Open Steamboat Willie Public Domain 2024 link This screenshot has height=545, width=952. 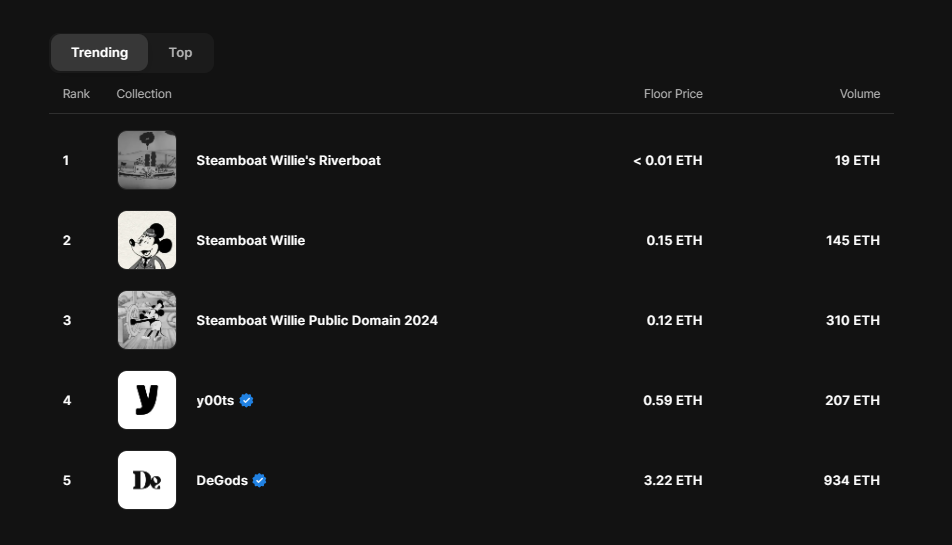pyautogui.click(x=316, y=320)
